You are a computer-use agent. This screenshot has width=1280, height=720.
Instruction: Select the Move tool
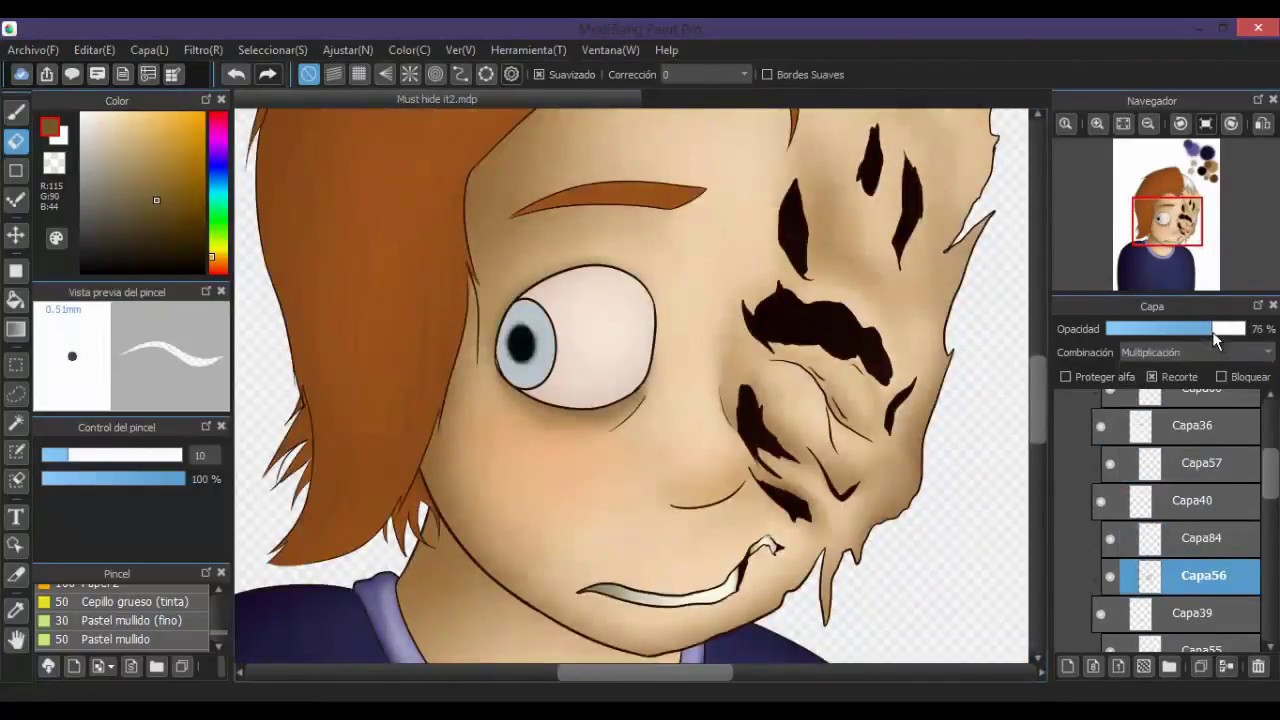[16, 235]
